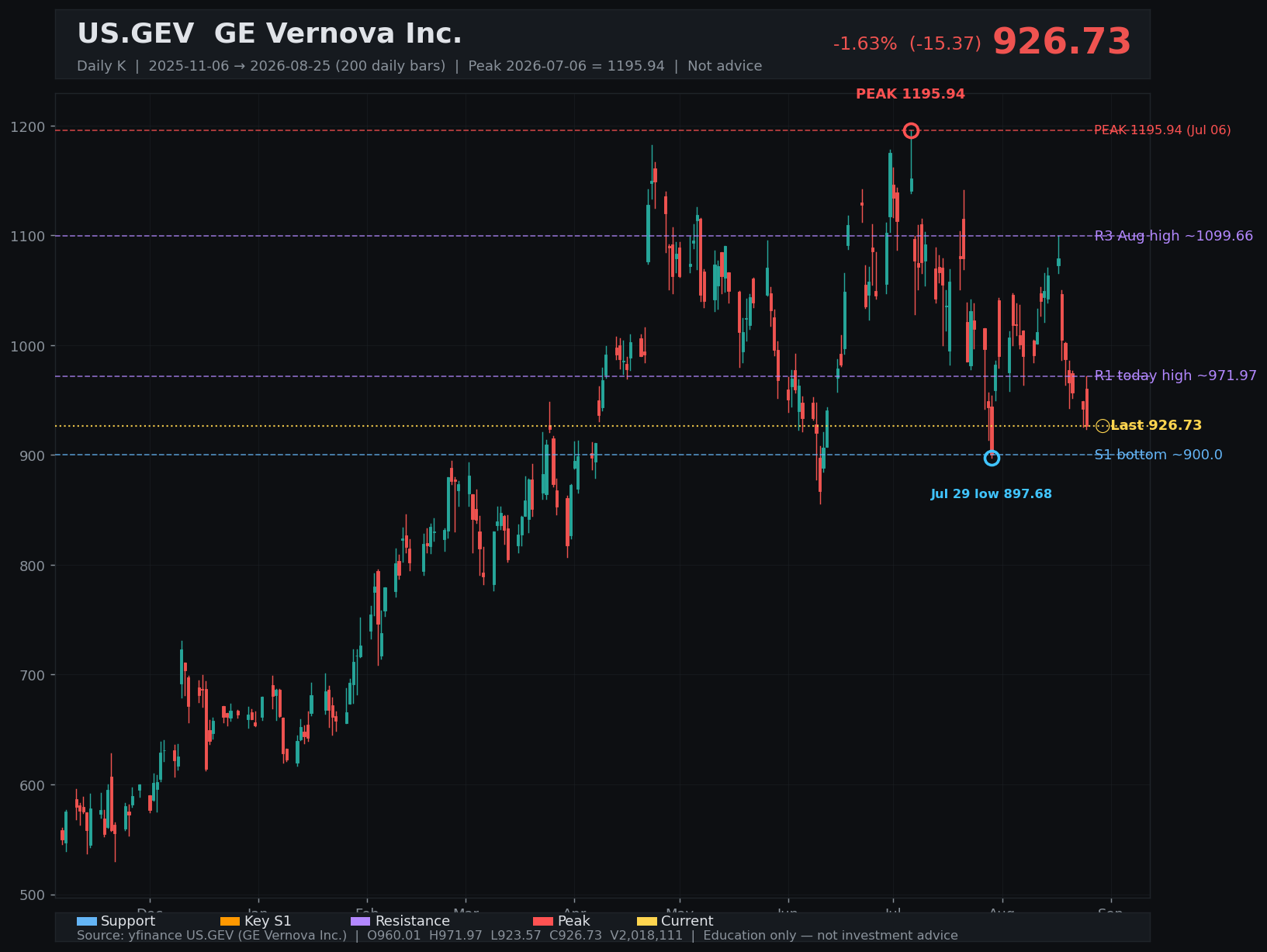
Task: Click the US.GEV GE Vernova Inc. title
Action: pos(269,34)
